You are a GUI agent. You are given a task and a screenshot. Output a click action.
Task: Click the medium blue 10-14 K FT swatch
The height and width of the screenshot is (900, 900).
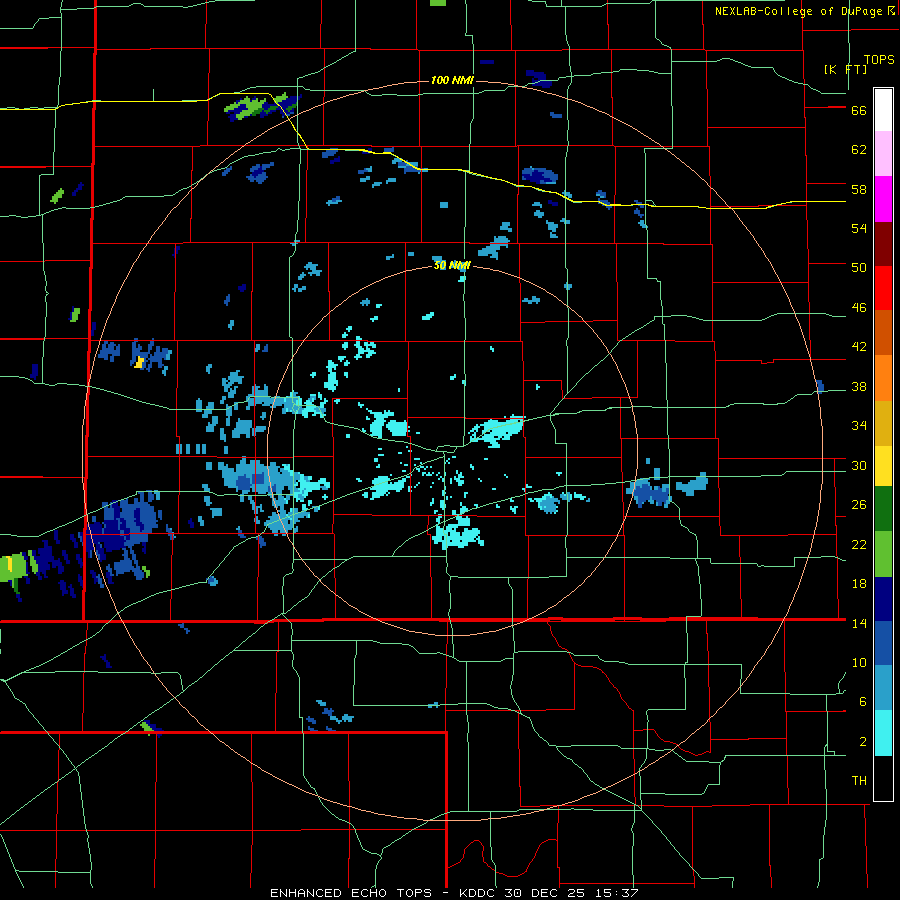[883, 643]
